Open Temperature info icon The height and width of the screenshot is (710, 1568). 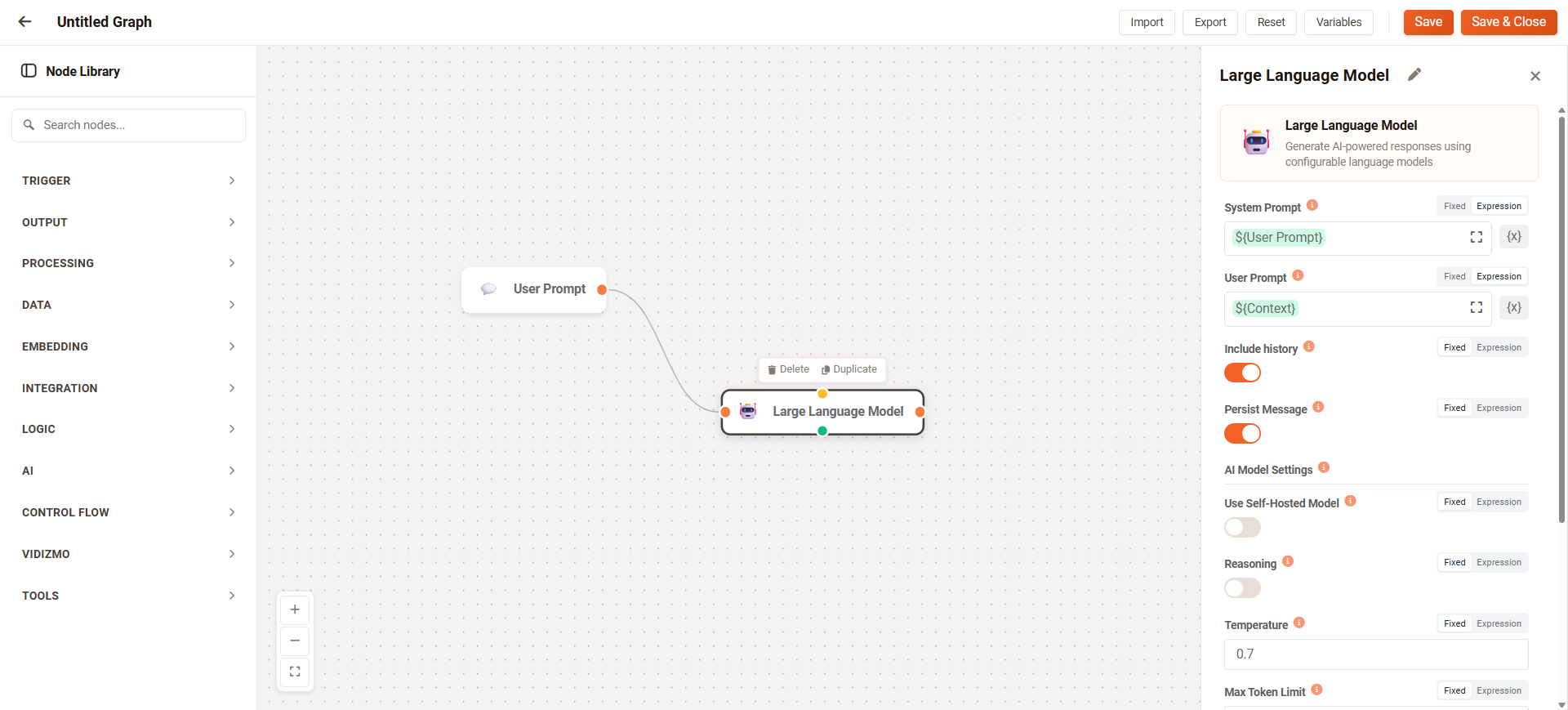point(1299,623)
